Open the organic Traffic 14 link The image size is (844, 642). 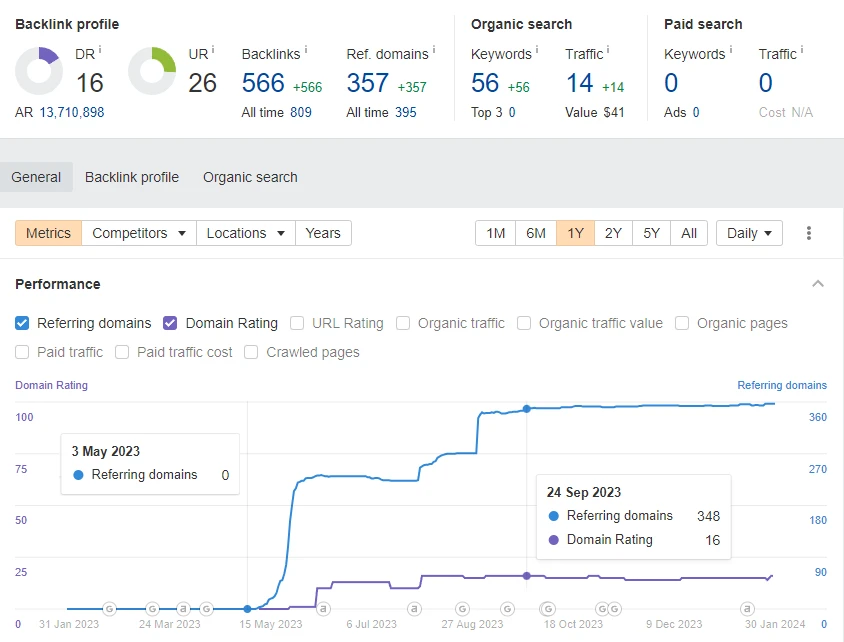pyautogui.click(x=580, y=82)
